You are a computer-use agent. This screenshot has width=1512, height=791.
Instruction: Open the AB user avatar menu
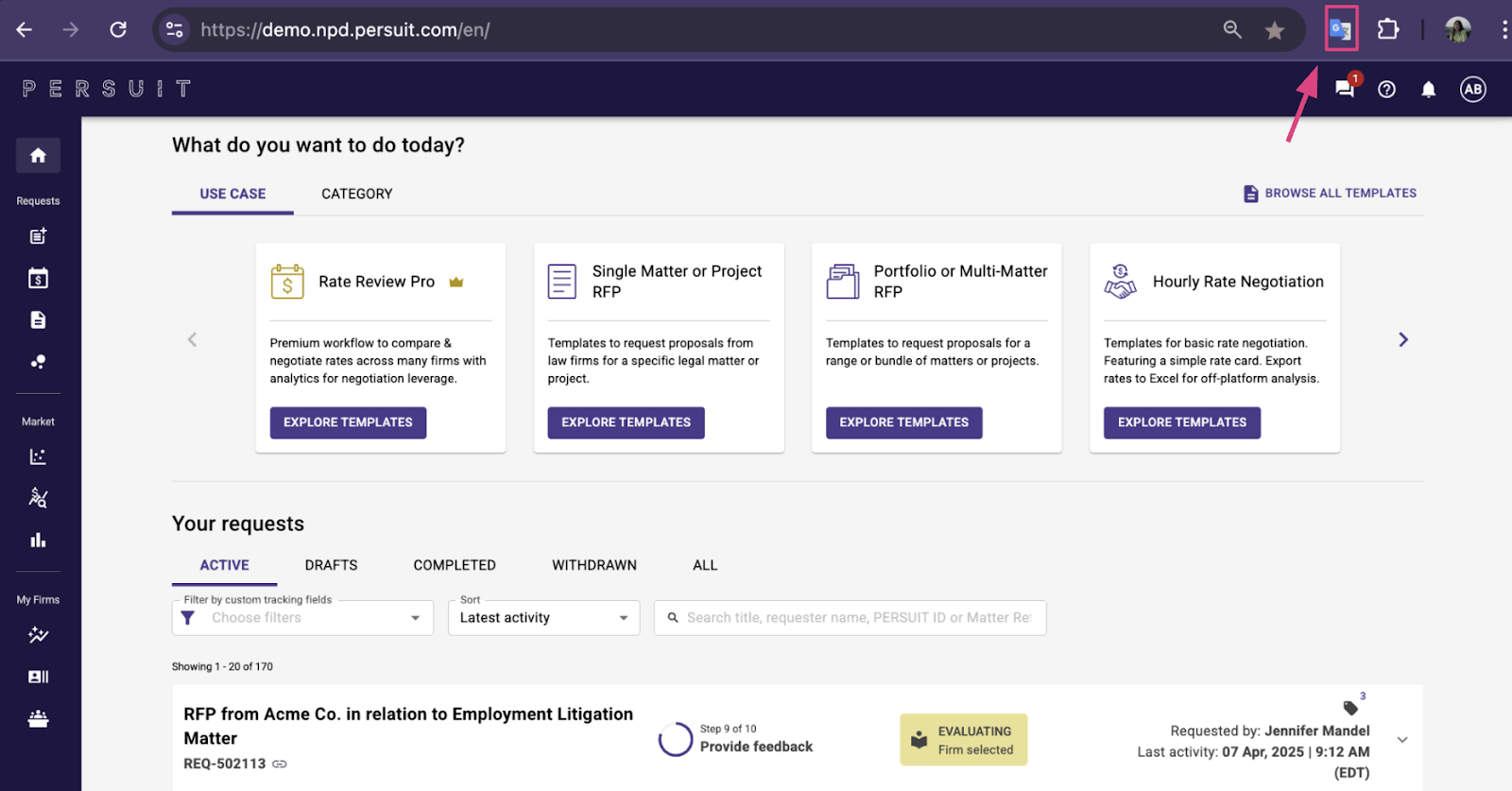[x=1472, y=89]
